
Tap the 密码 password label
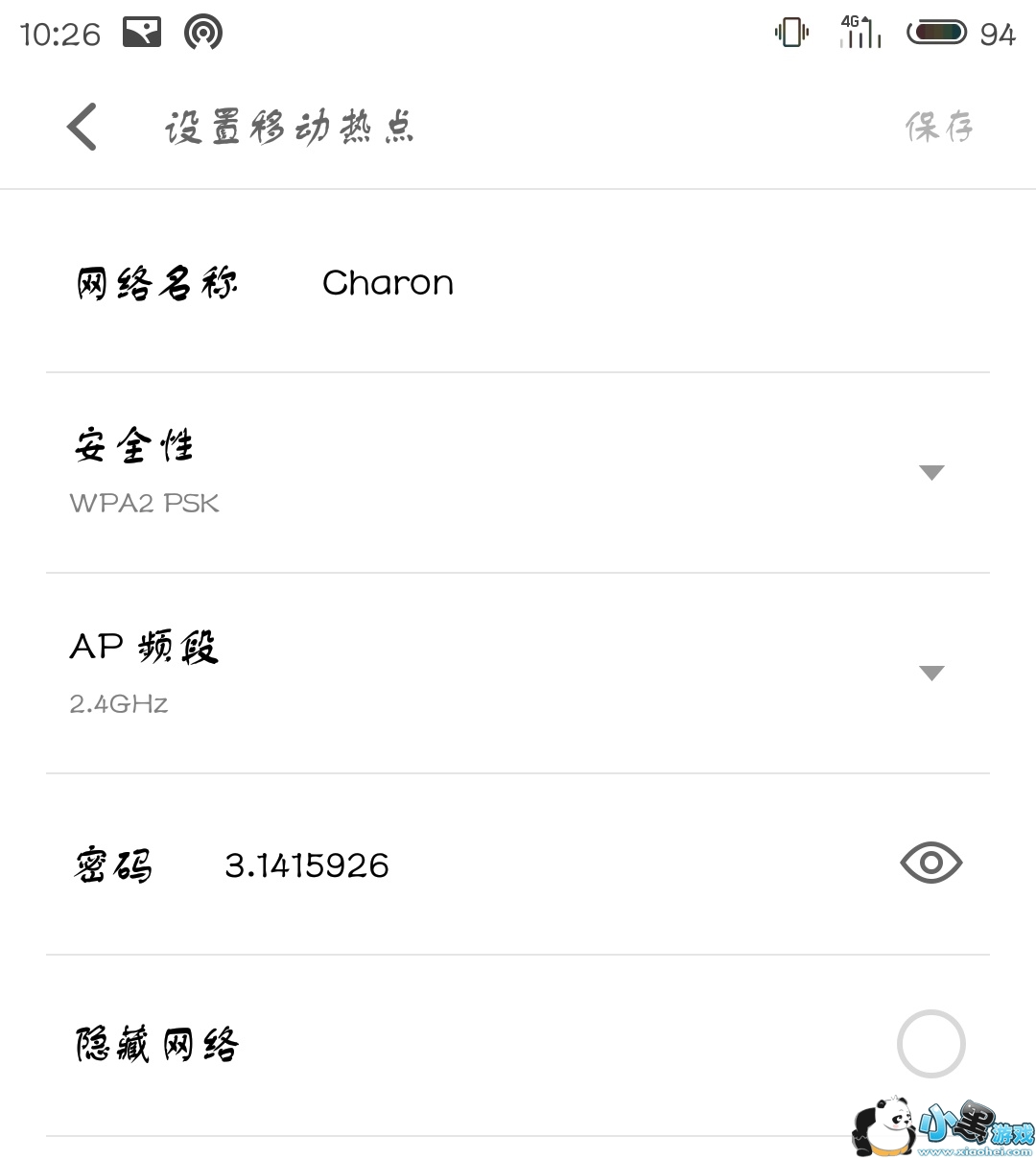[113, 865]
